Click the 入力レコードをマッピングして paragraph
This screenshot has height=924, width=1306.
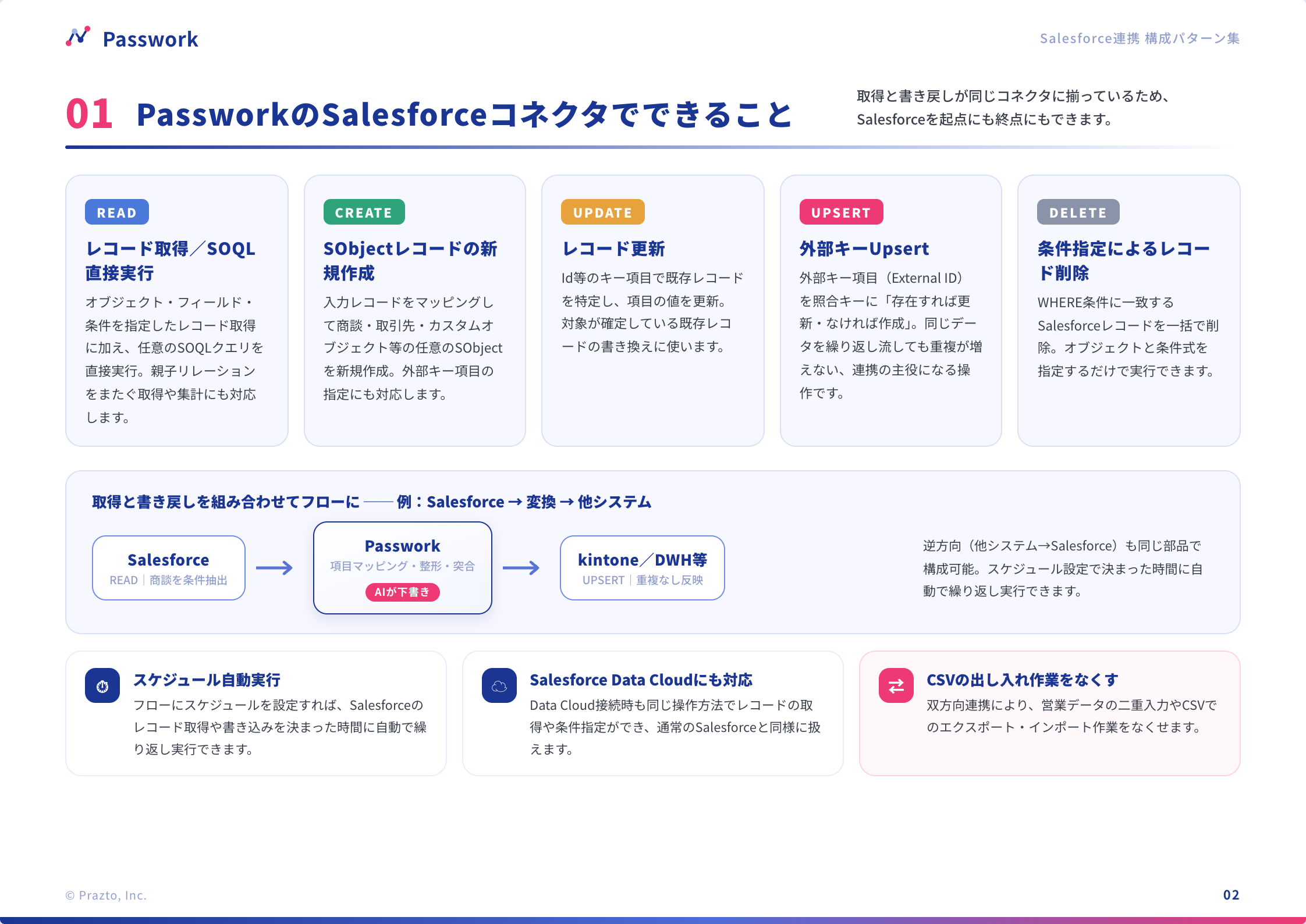[413, 348]
